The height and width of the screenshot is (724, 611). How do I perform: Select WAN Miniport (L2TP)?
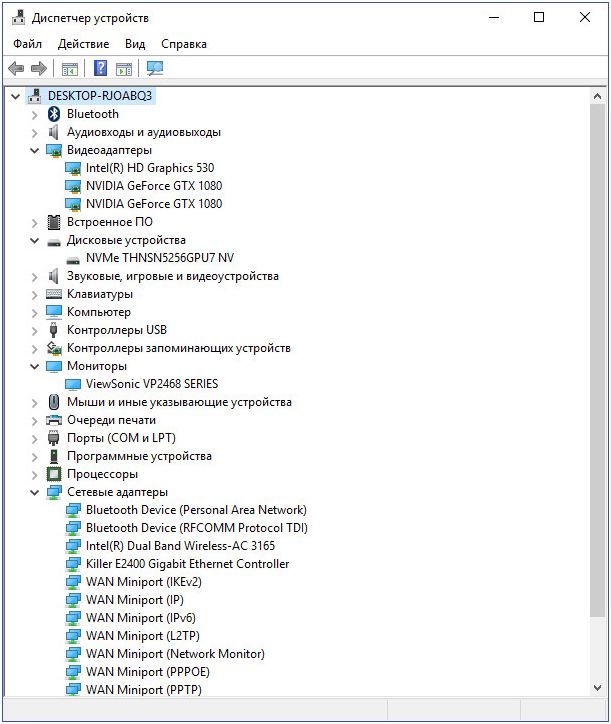click(x=143, y=636)
